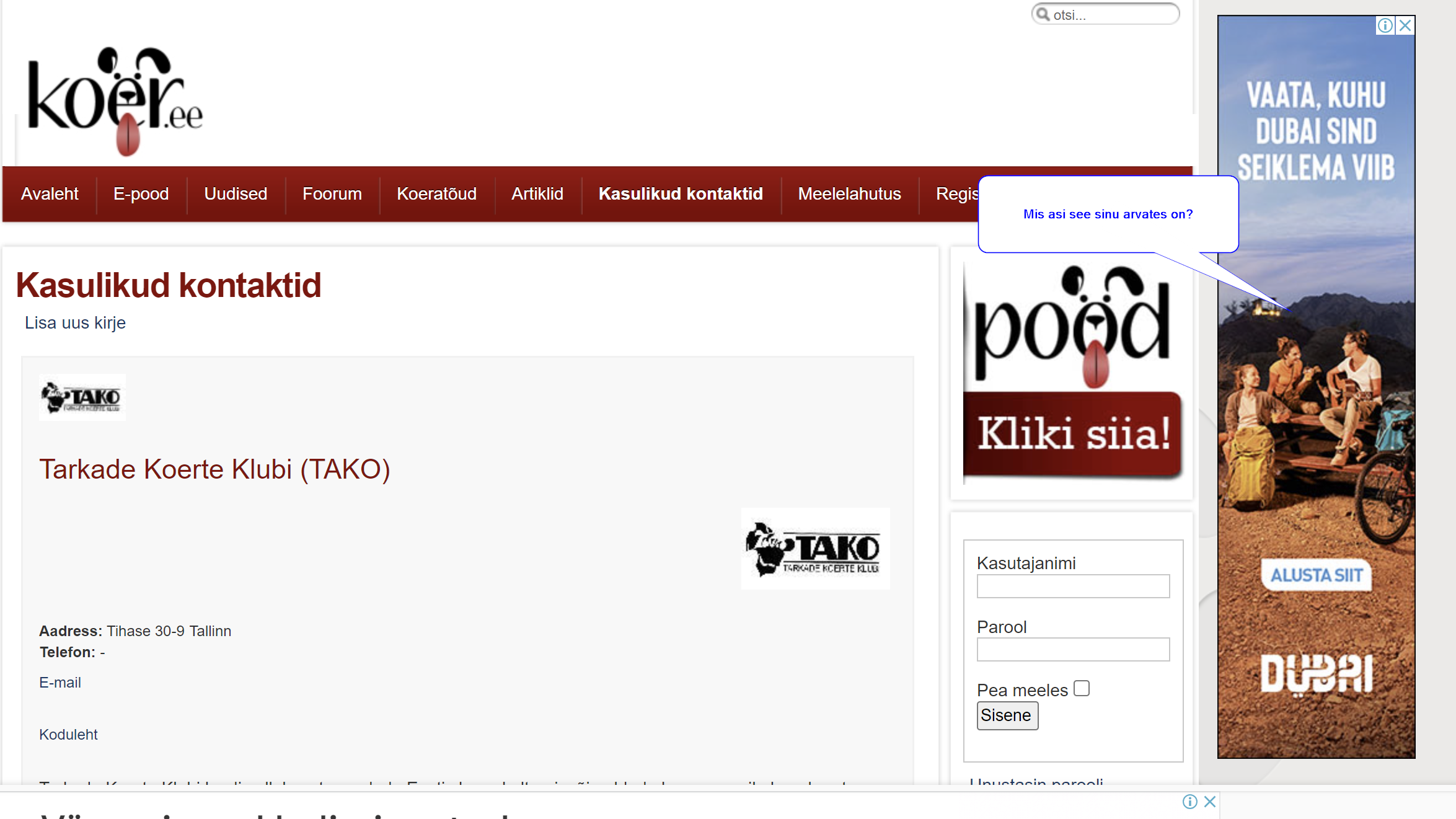Click the Sisene login button

click(1007, 715)
